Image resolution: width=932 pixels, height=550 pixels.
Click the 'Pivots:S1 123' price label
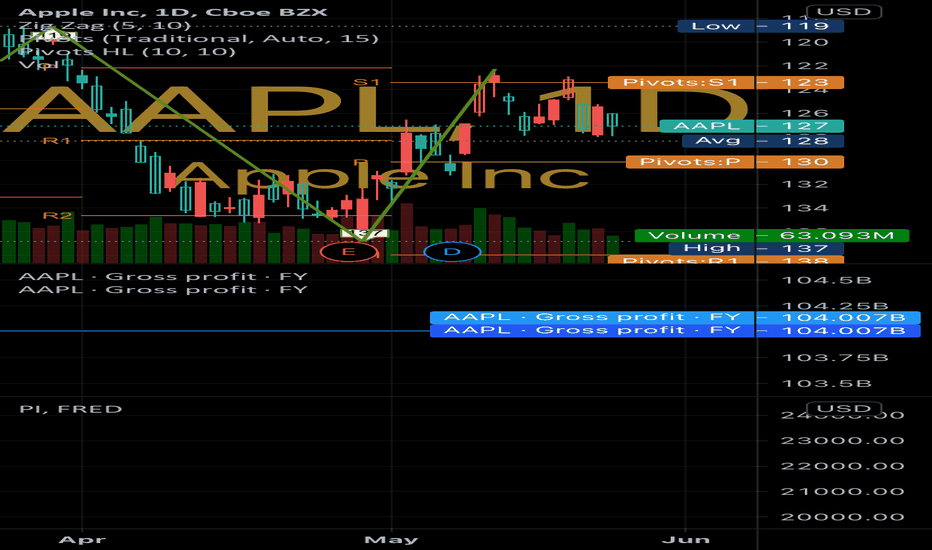726,82
